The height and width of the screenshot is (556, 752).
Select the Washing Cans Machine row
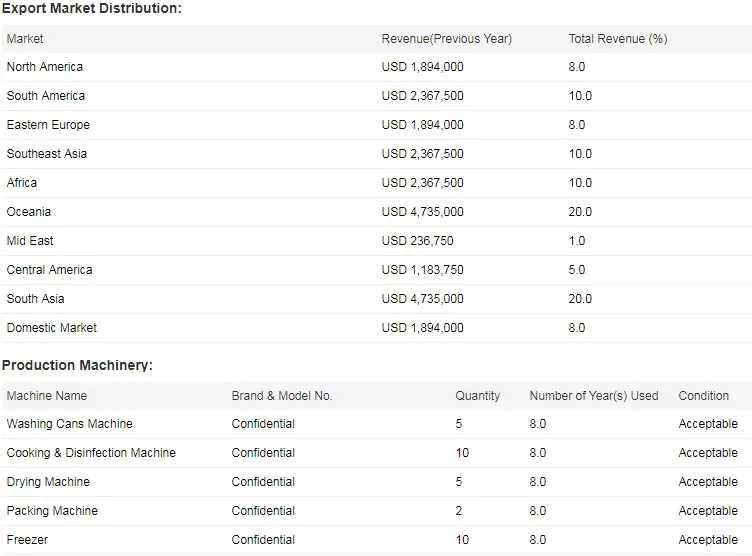(x=69, y=424)
